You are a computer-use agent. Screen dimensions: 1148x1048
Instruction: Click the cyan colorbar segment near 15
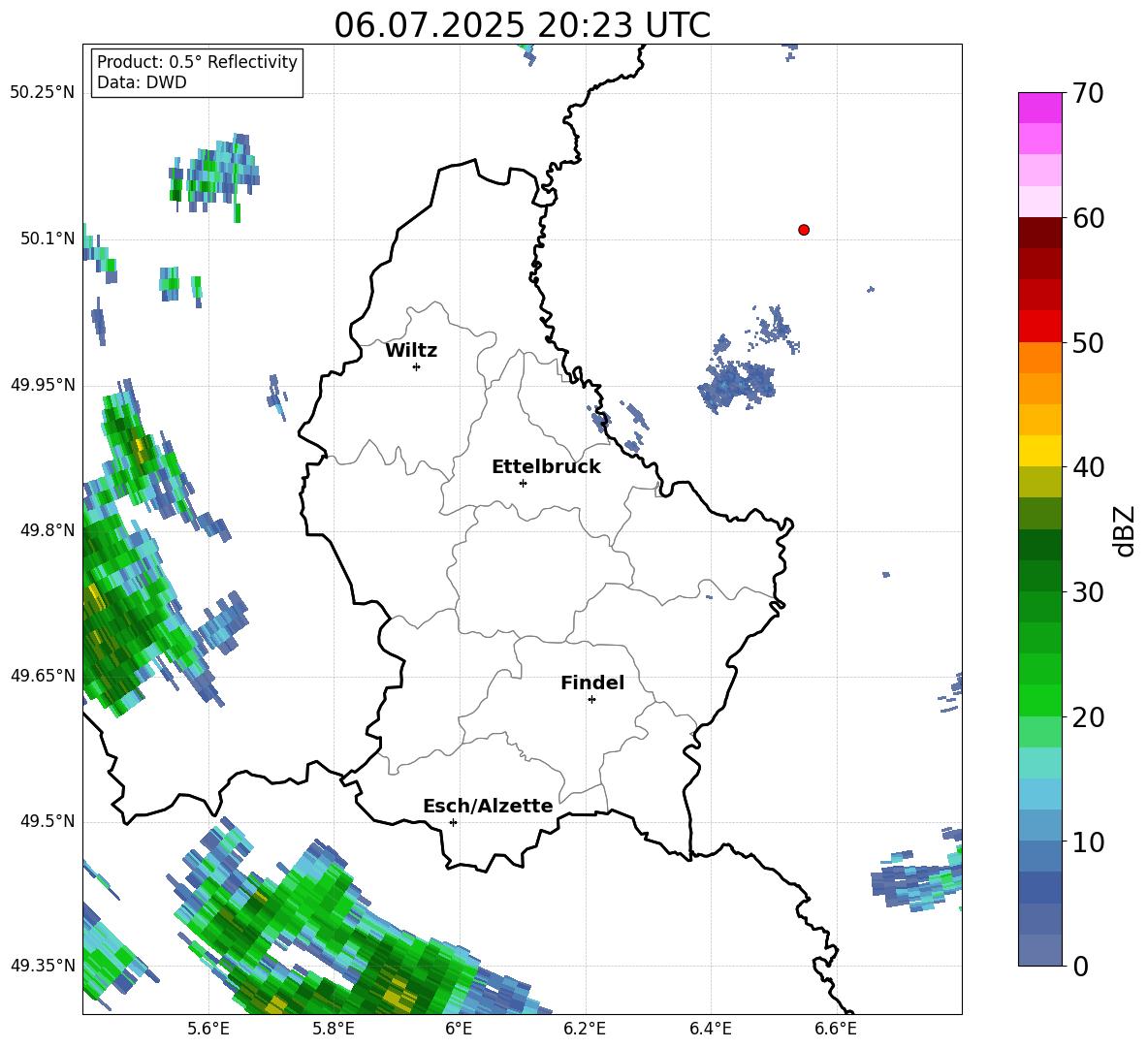coord(1039,763)
